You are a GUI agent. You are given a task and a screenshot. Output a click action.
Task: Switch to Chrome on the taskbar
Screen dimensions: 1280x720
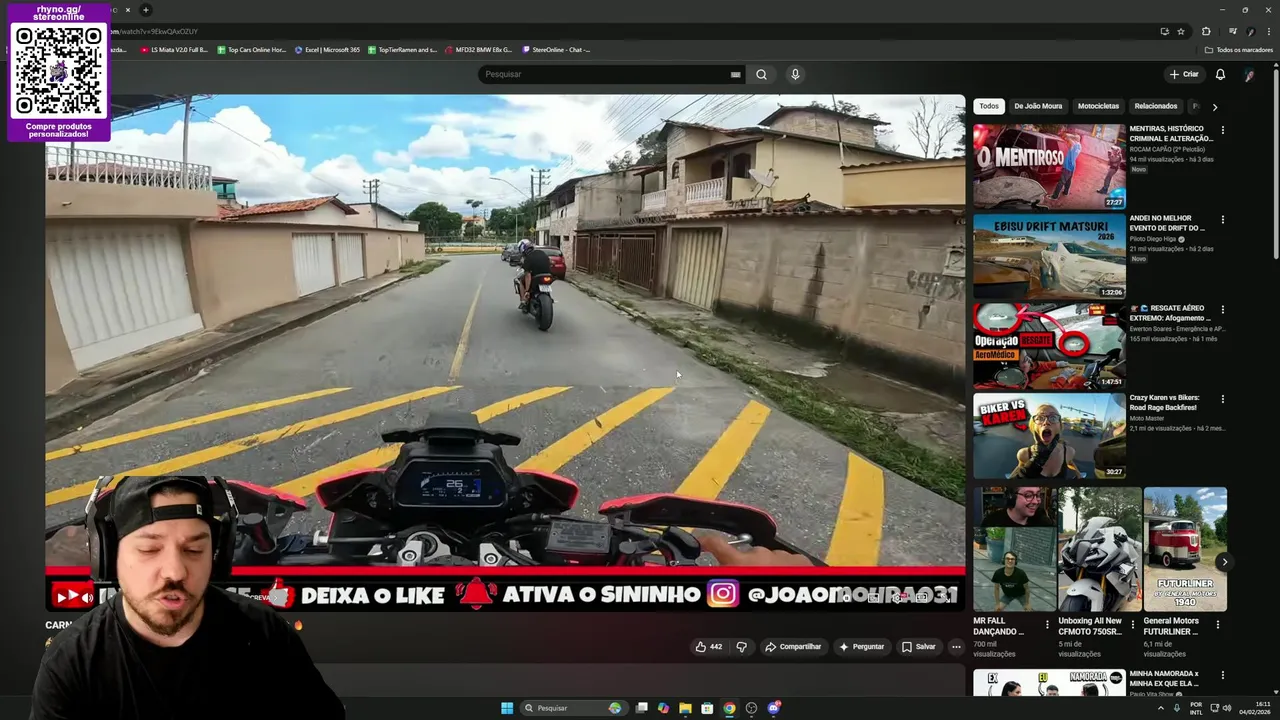point(729,708)
